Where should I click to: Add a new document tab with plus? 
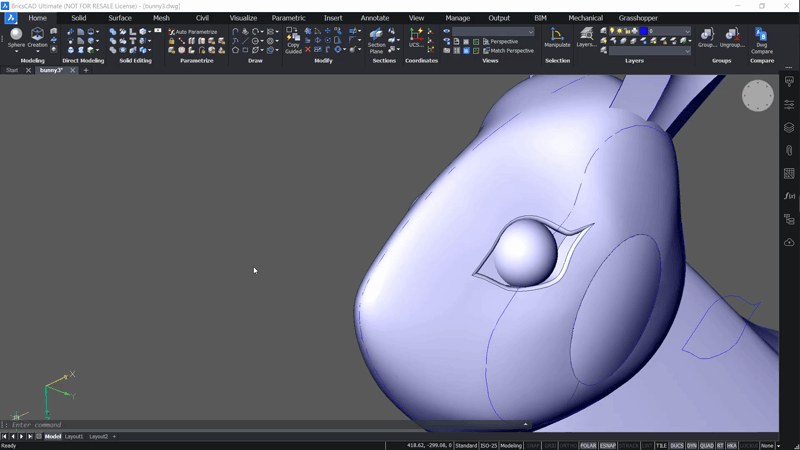86,70
